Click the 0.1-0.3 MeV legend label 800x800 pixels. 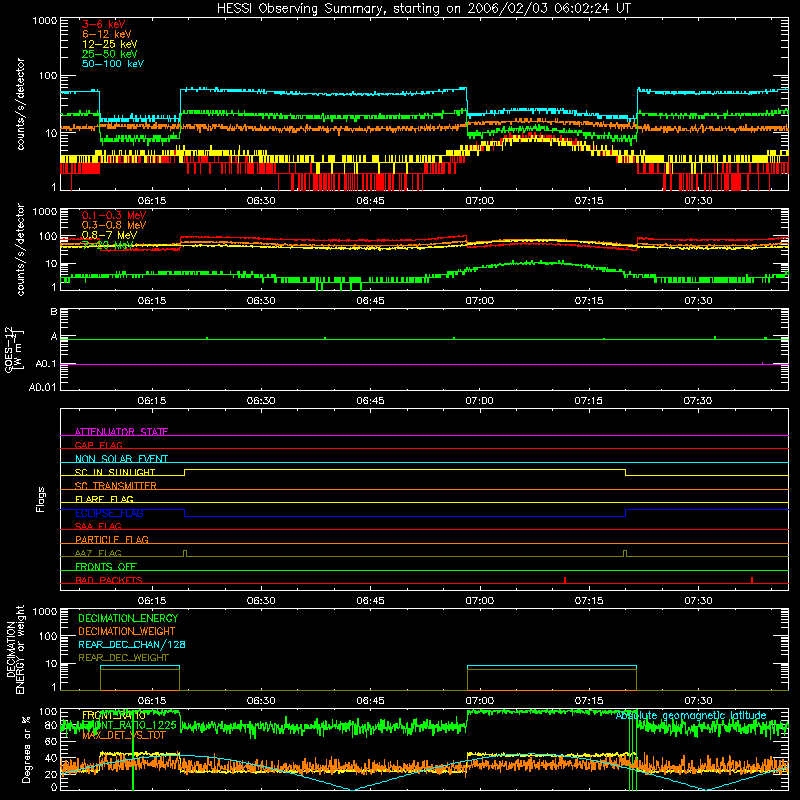coord(114,215)
